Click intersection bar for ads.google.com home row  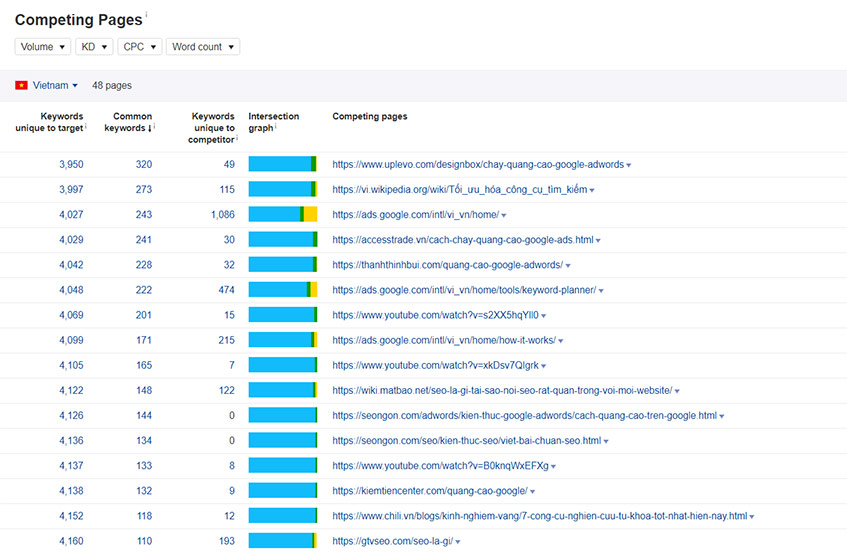point(283,214)
